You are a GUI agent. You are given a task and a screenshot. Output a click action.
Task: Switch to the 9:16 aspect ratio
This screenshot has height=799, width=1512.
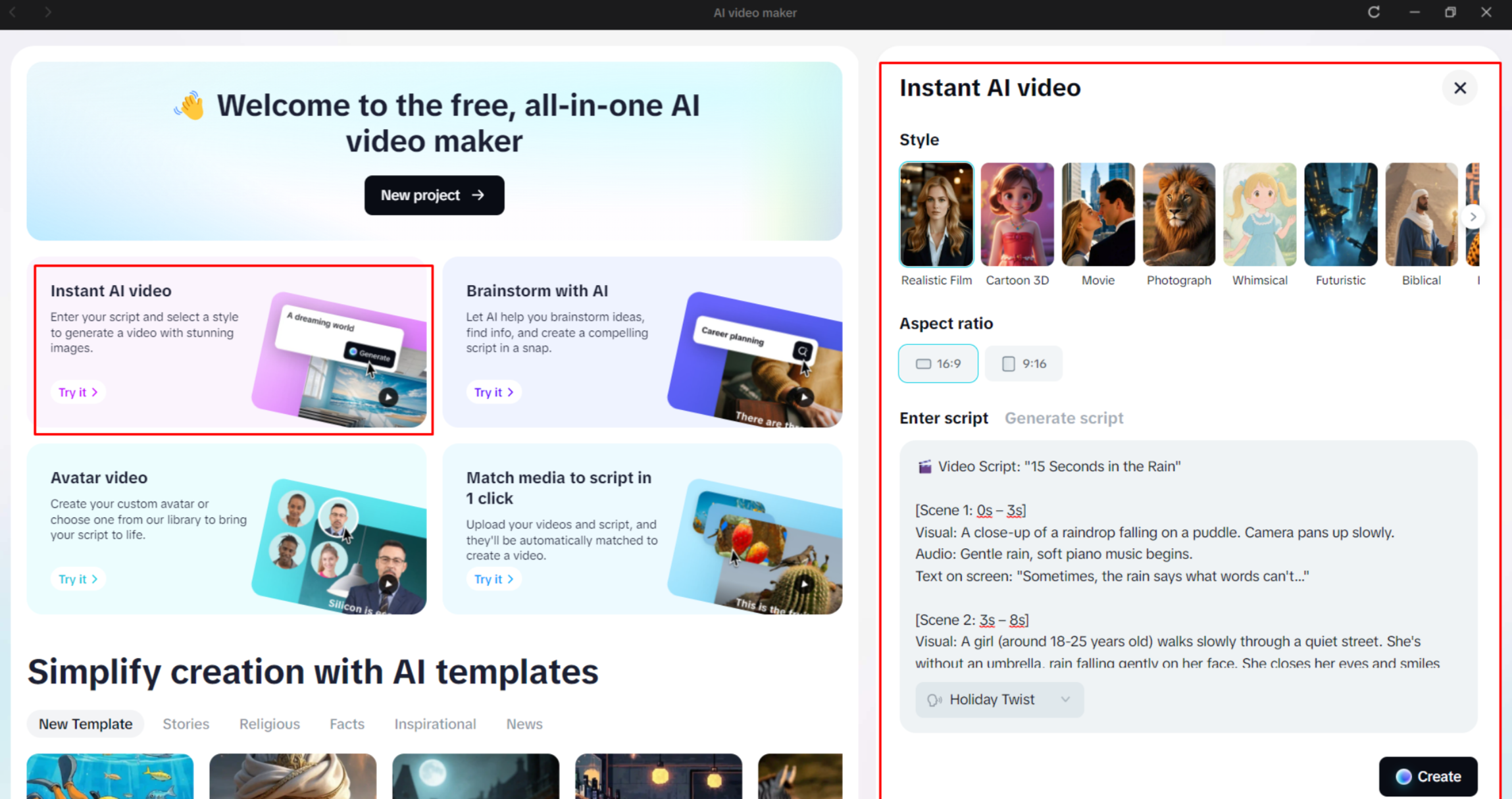(x=1023, y=363)
